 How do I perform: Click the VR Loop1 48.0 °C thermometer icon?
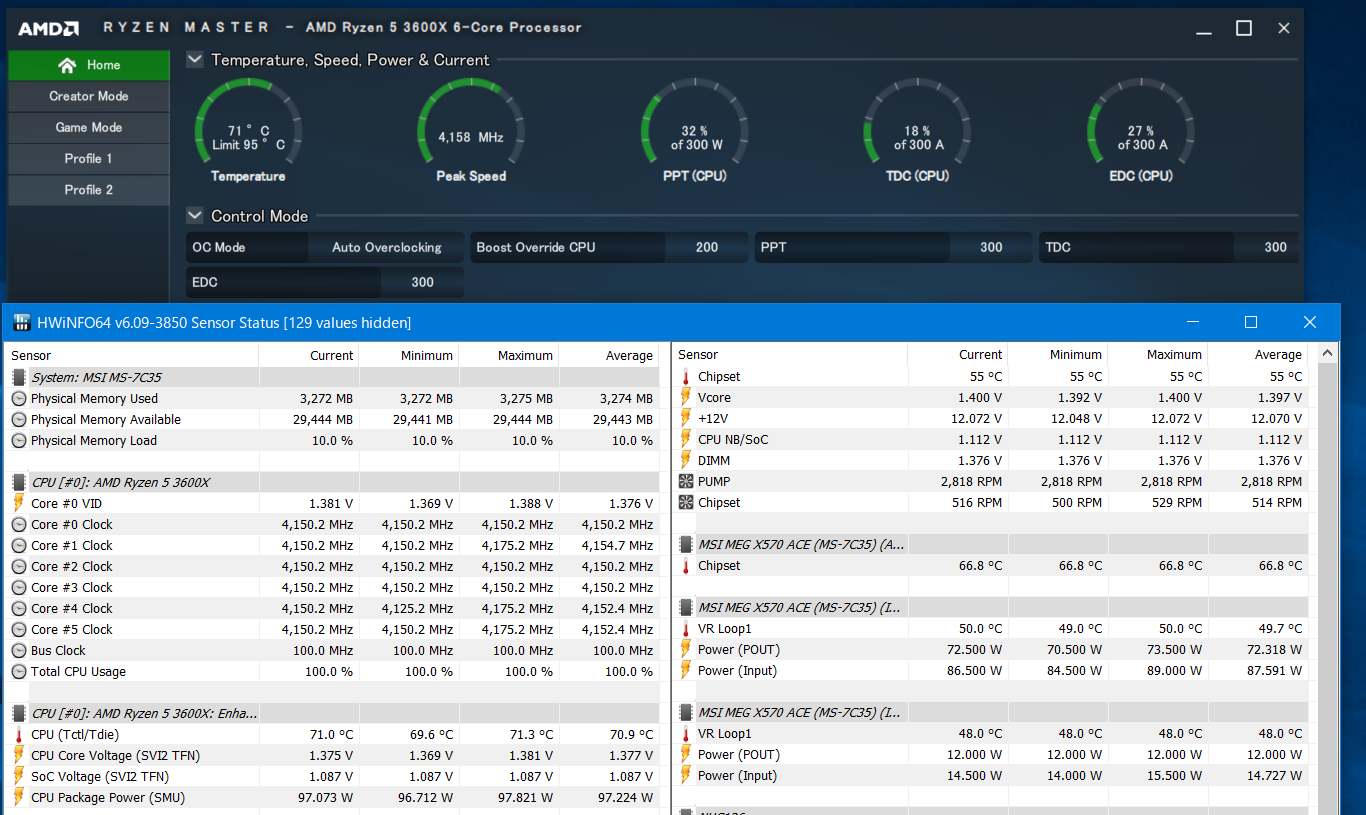point(685,733)
